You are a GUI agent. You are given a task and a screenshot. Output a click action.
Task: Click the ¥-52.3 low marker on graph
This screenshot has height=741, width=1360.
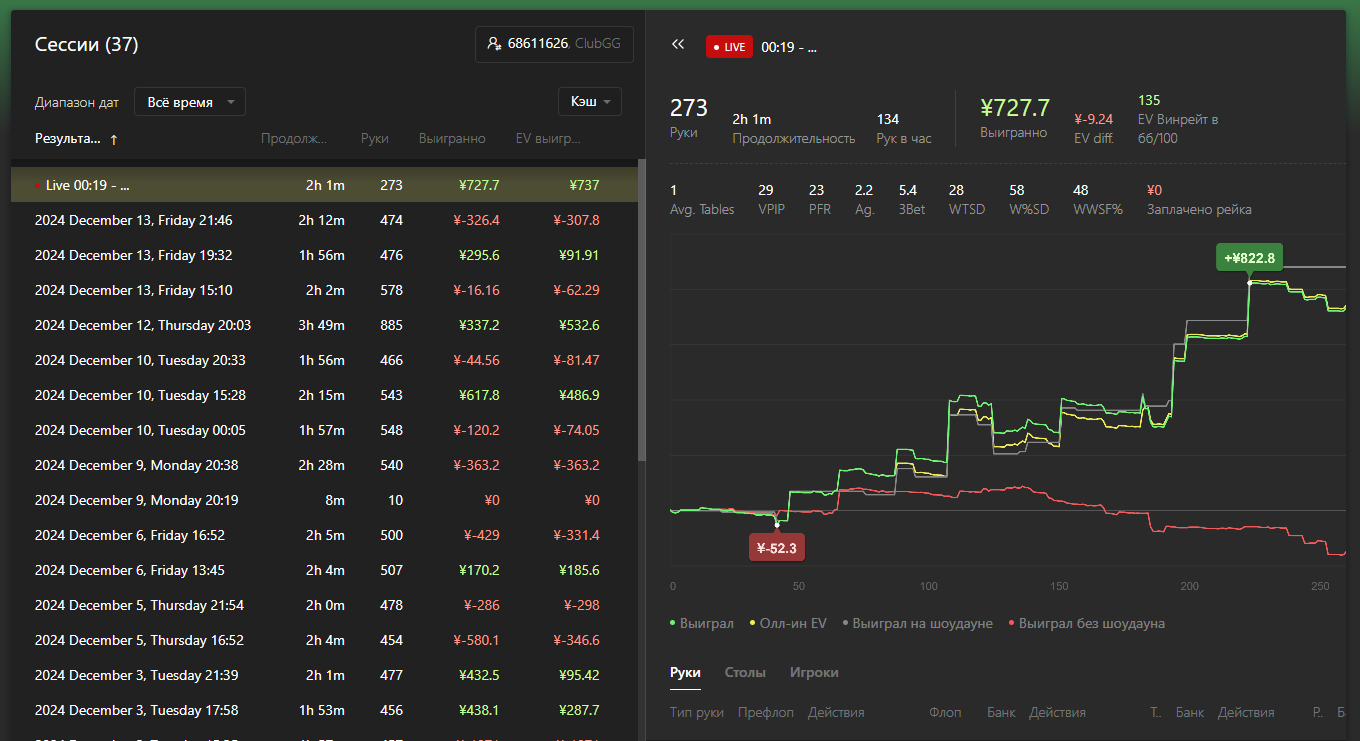(777, 548)
